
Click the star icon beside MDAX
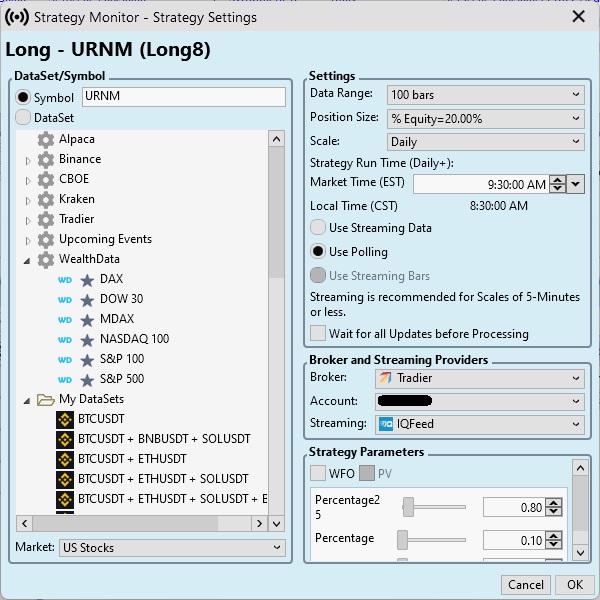click(x=87, y=320)
